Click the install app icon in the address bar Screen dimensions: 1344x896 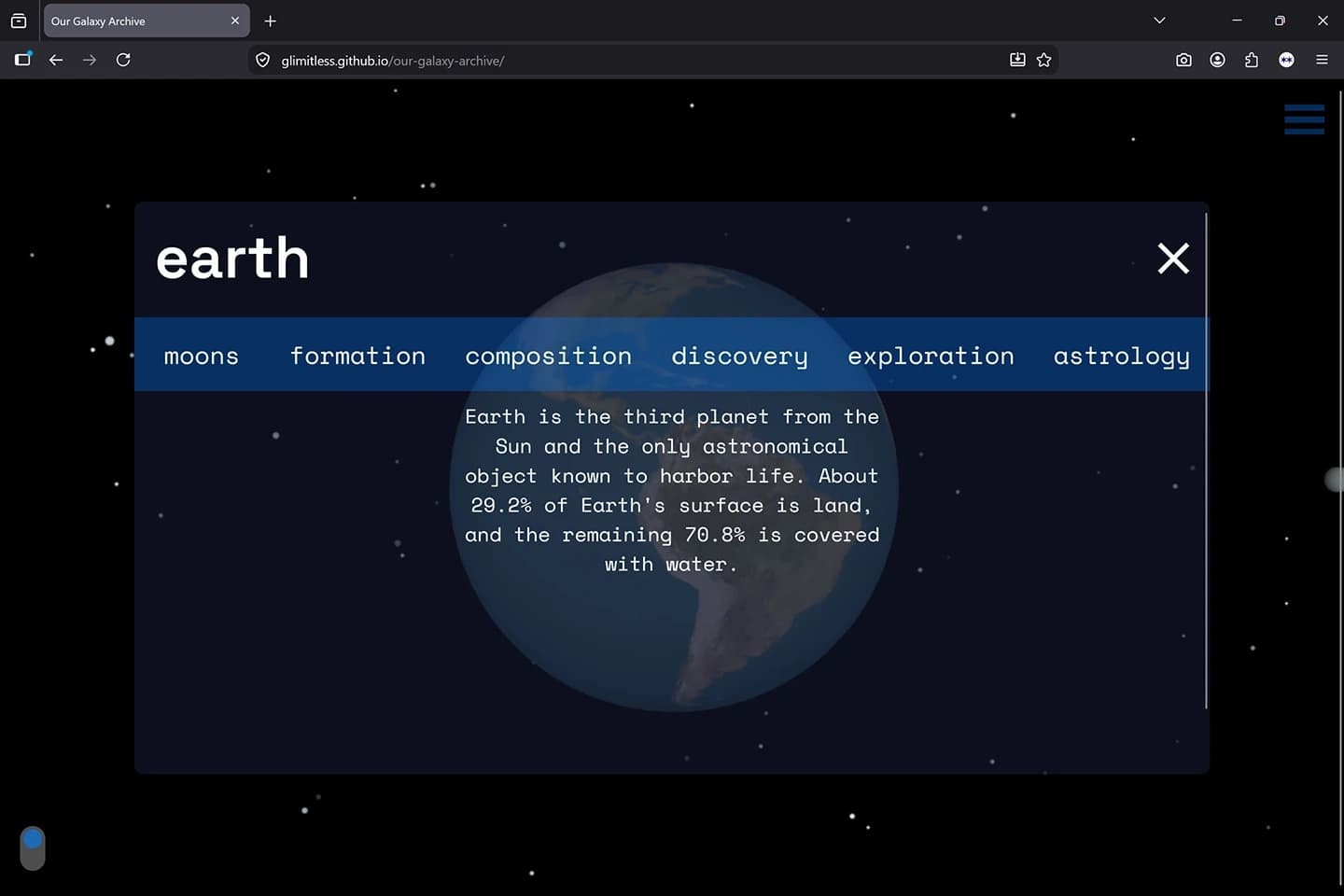(x=1017, y=60)
